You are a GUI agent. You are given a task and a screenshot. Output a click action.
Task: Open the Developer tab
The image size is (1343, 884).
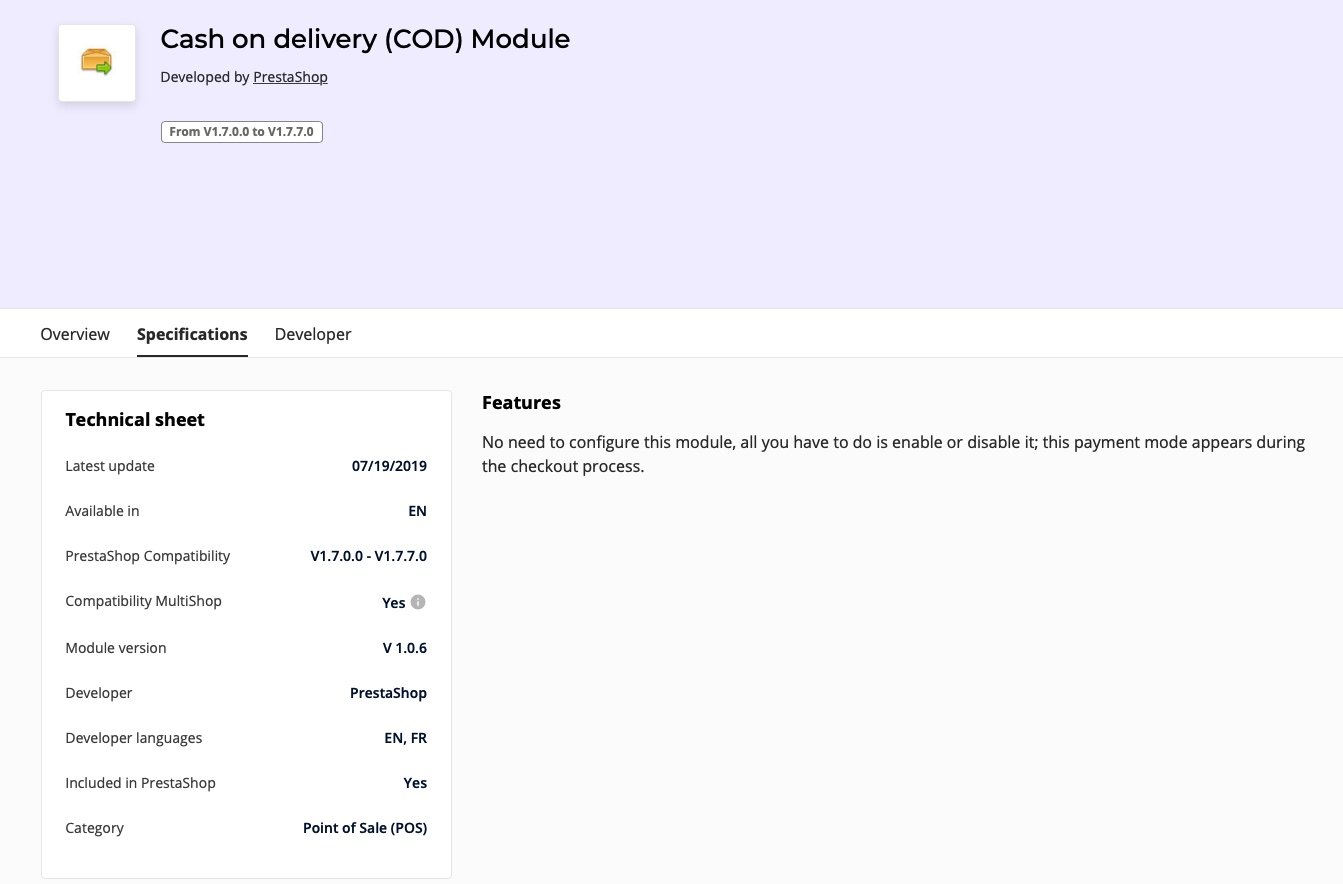[x=313, y=334]
